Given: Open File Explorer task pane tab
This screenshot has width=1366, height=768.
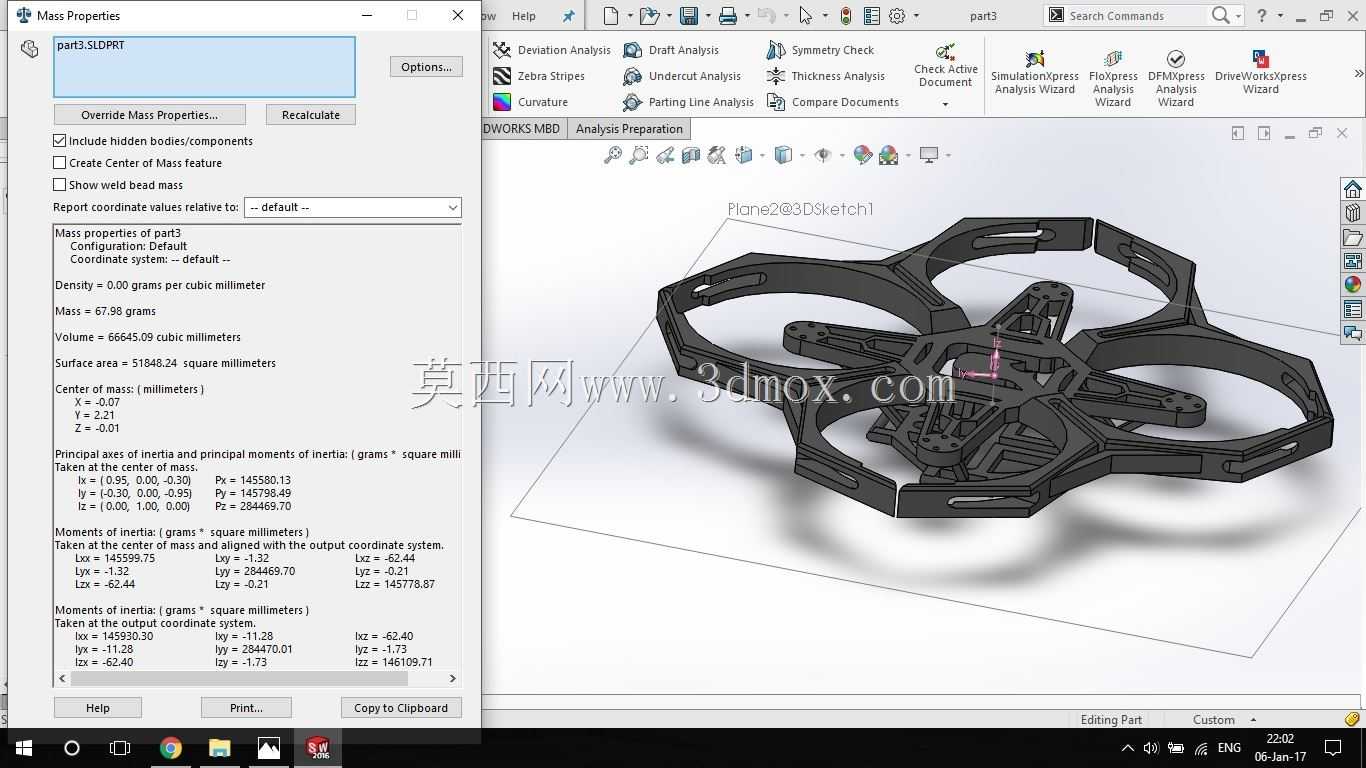Looking at the screenshot, I should click(1353, 238).
